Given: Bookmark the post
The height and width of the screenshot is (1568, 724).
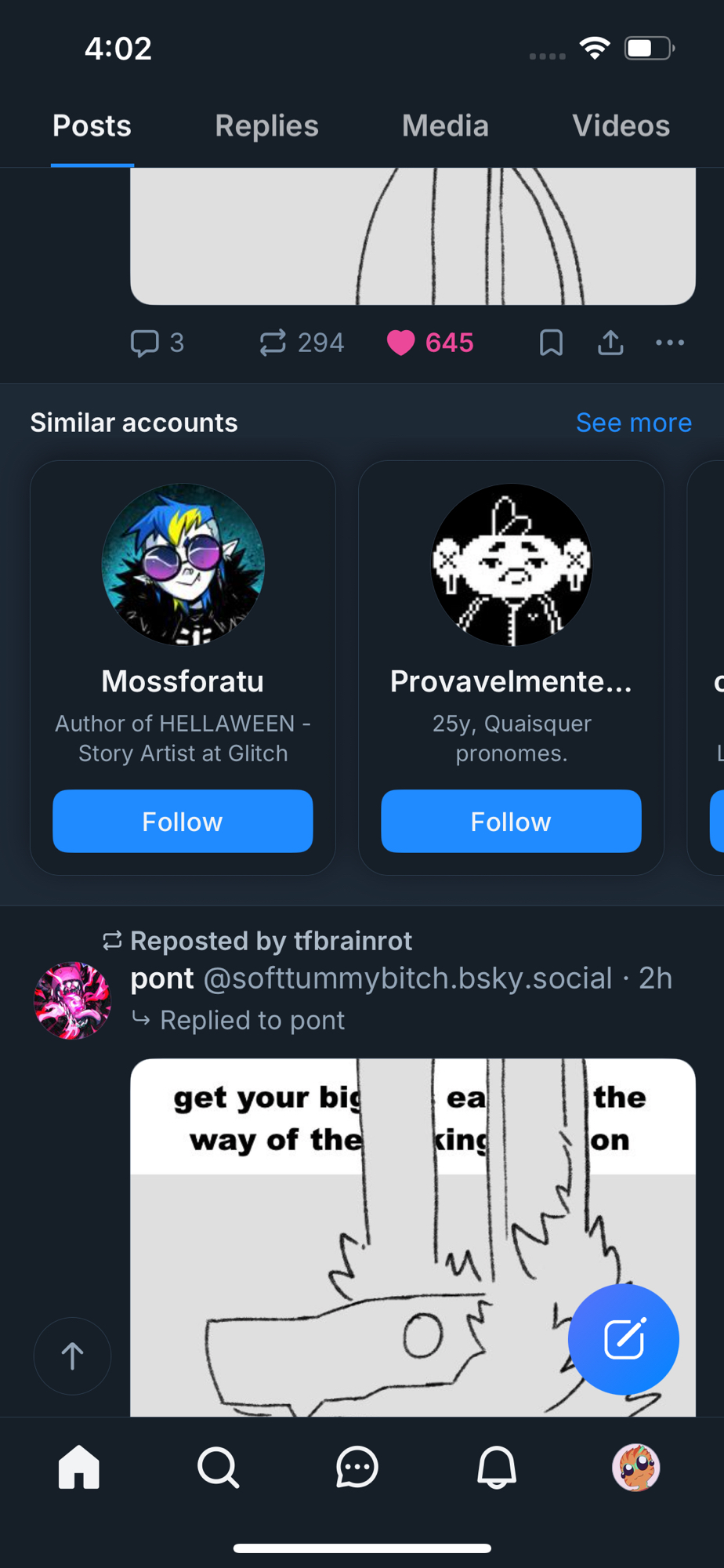Looking at the screenshot, I should point(551,343).
